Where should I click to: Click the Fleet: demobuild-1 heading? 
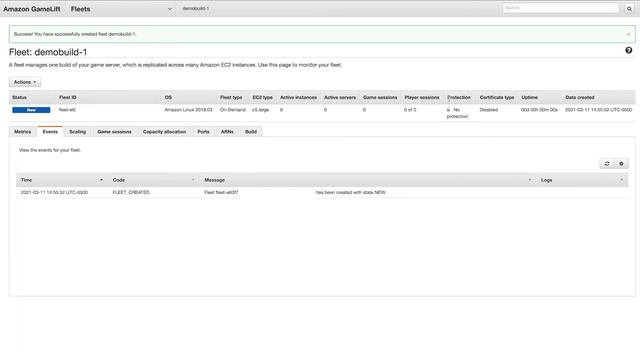(48, 52)
